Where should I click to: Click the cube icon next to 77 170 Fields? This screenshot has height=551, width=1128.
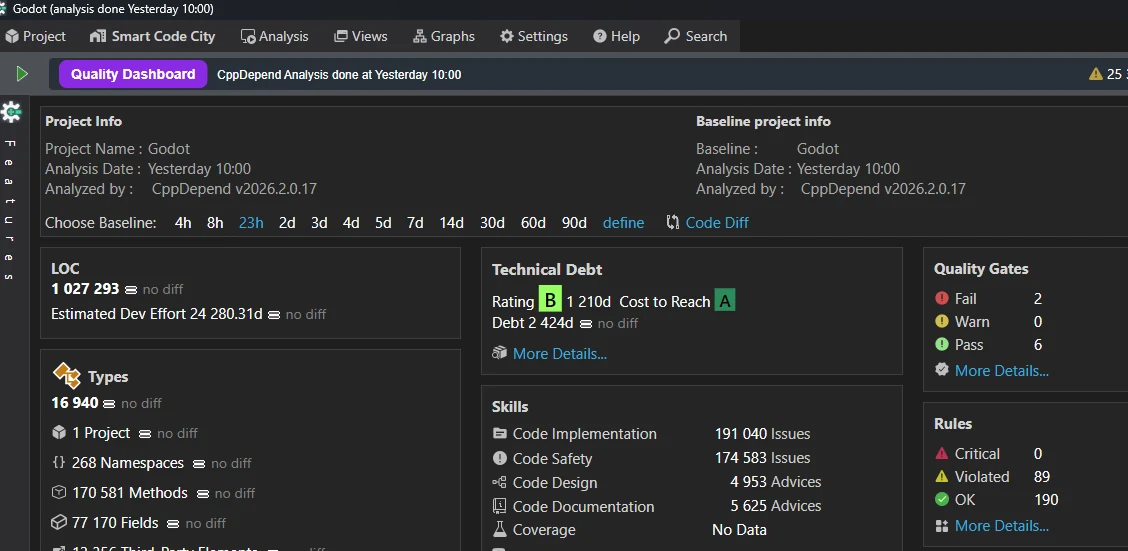59,523
